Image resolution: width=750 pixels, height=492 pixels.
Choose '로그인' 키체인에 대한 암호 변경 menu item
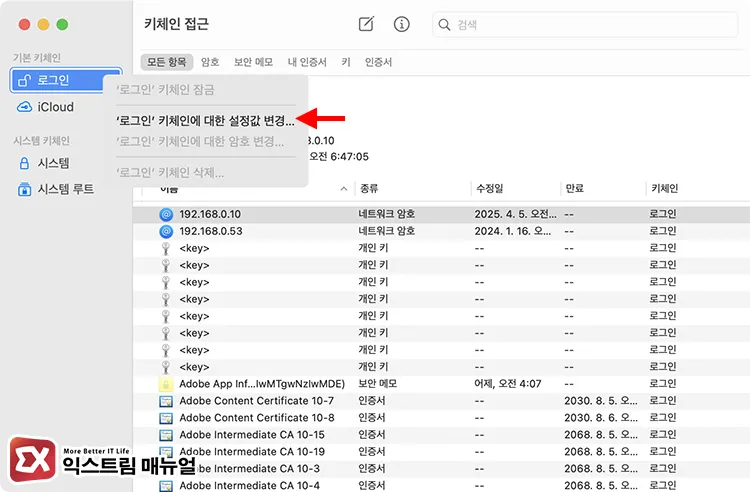200,142
